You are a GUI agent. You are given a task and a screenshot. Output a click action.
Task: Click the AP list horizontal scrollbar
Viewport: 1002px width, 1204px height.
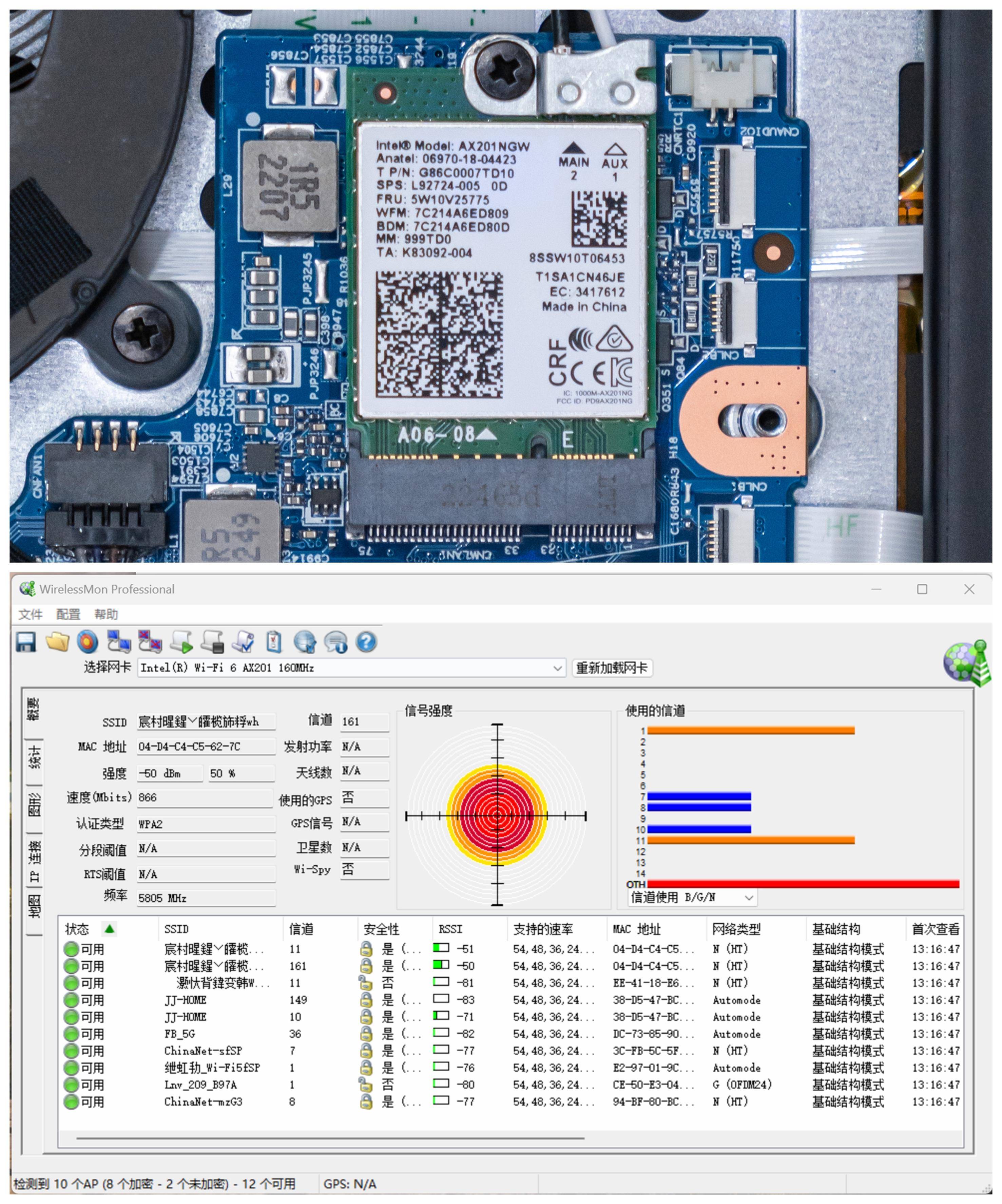tap(330, 1137)
